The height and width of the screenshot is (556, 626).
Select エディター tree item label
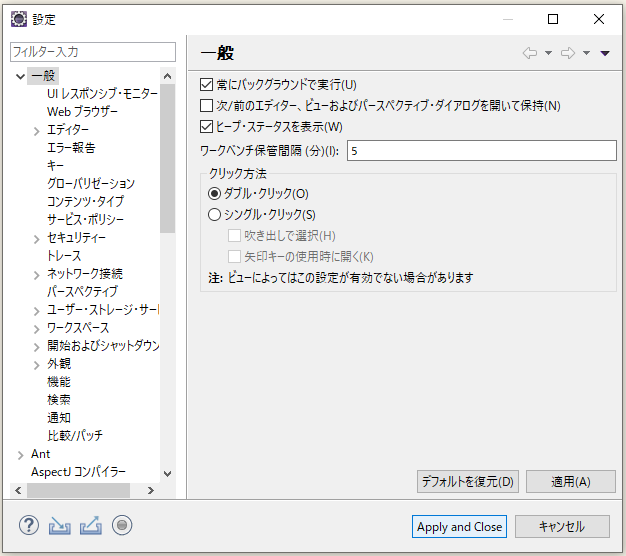coord(68,129)
